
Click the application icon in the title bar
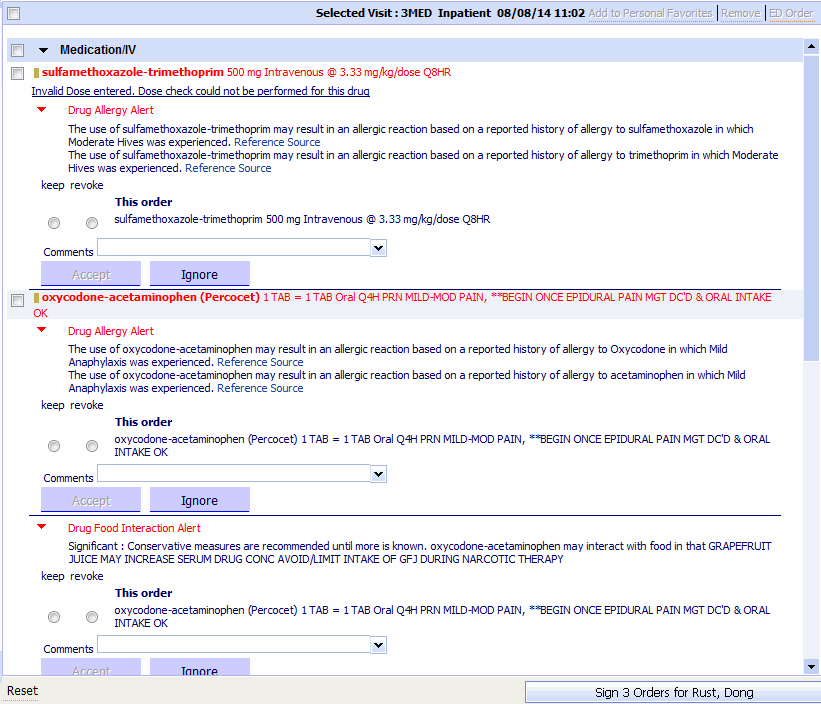[x=12, y=12]
